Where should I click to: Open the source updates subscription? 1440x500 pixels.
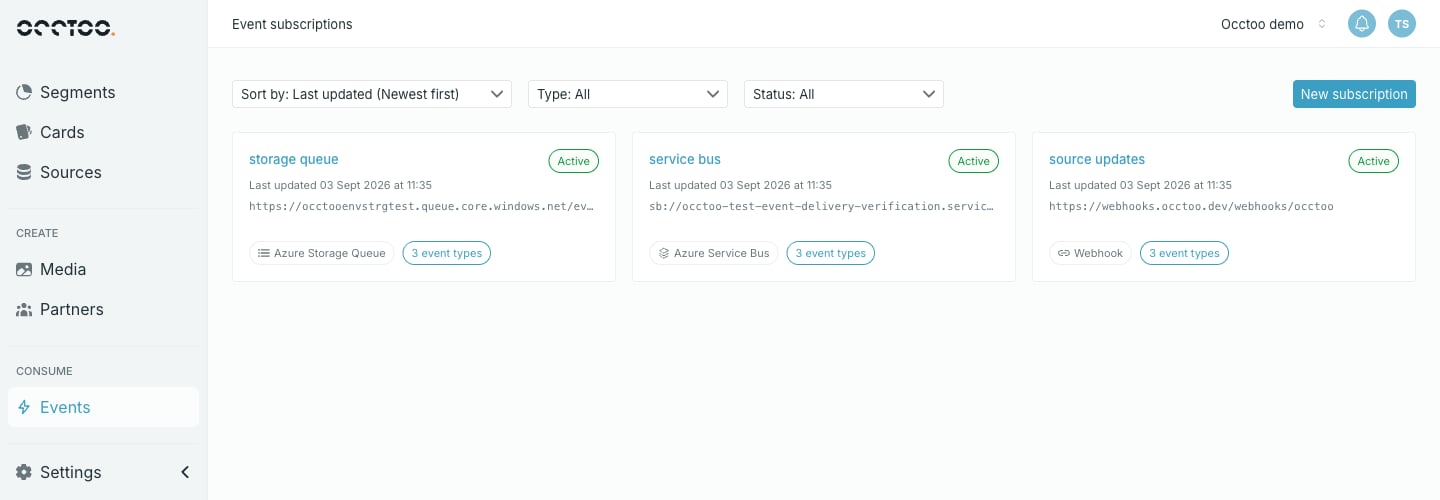[1097, 159]
